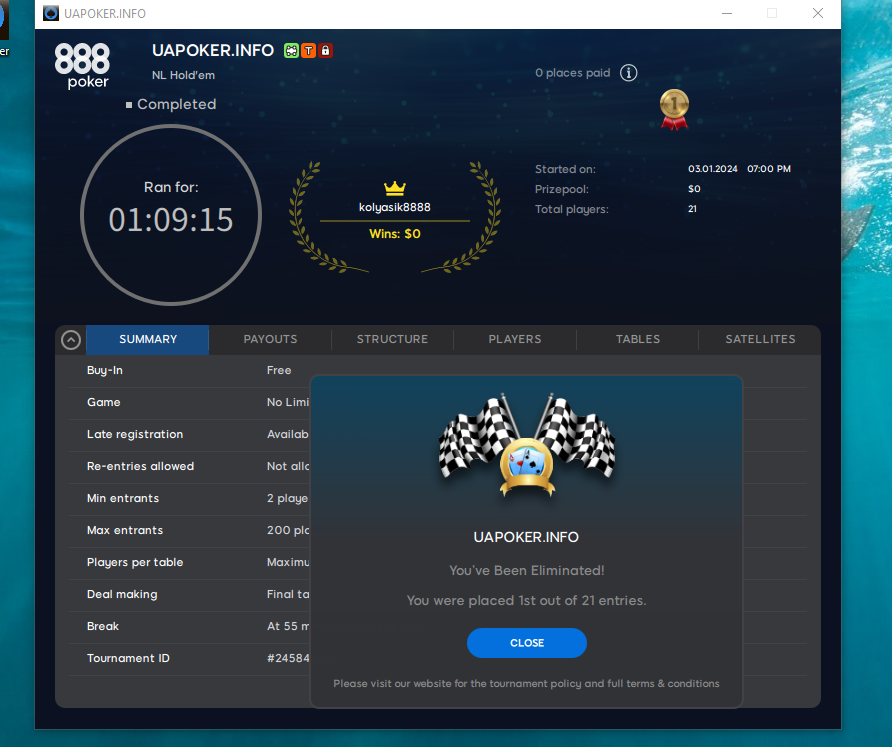Open the info icon beside places paid

click(629, 73)
